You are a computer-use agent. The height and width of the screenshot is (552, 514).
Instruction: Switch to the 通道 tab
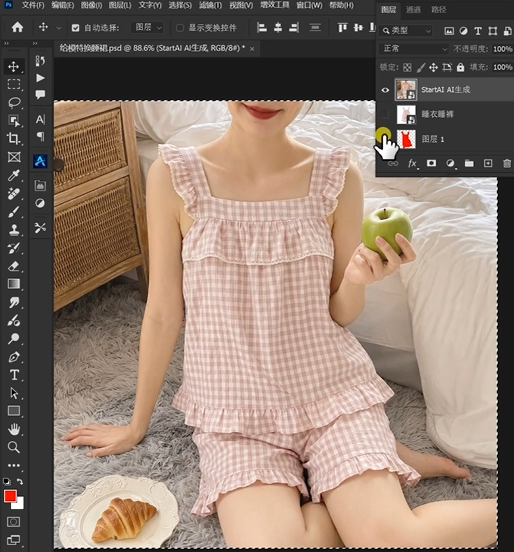pyautogui.click(x=413, y=10)
